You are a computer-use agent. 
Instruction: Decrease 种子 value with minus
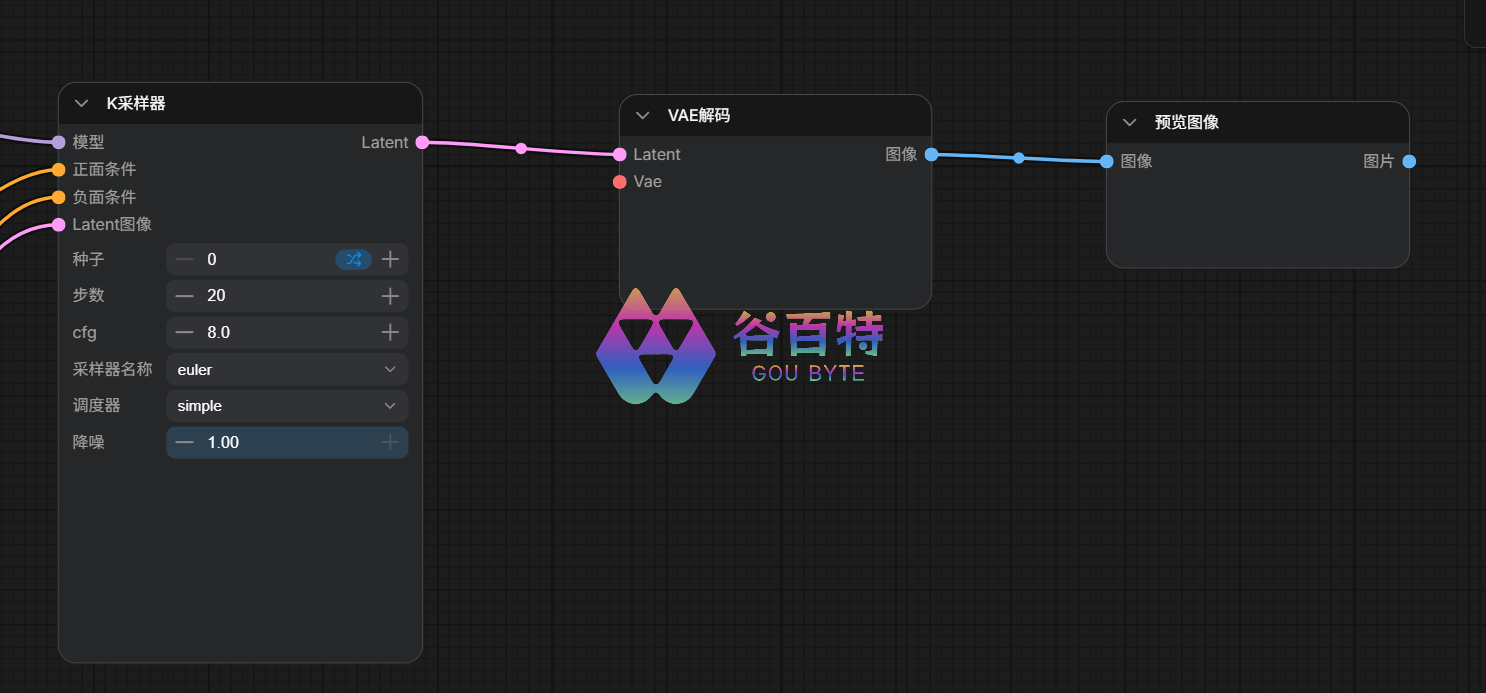(x=185, y=259)
